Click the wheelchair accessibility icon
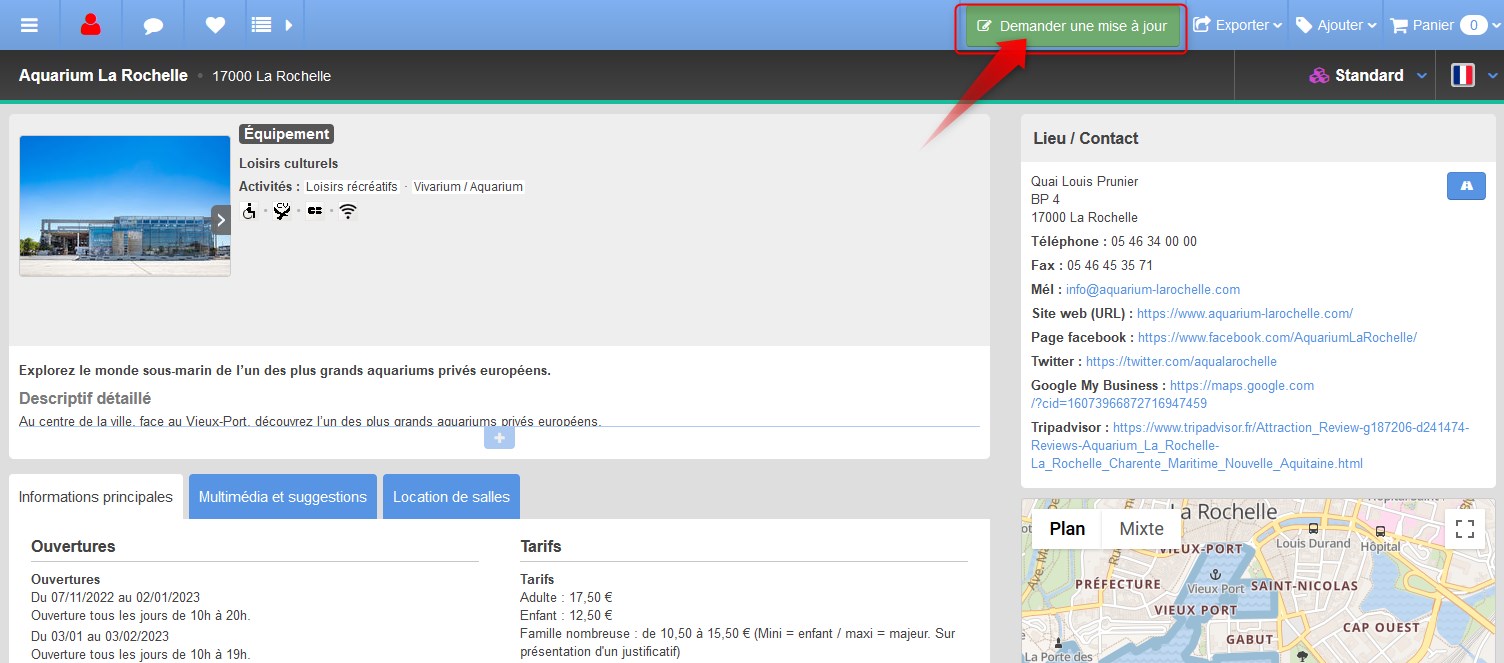 [x=249, y=211]
